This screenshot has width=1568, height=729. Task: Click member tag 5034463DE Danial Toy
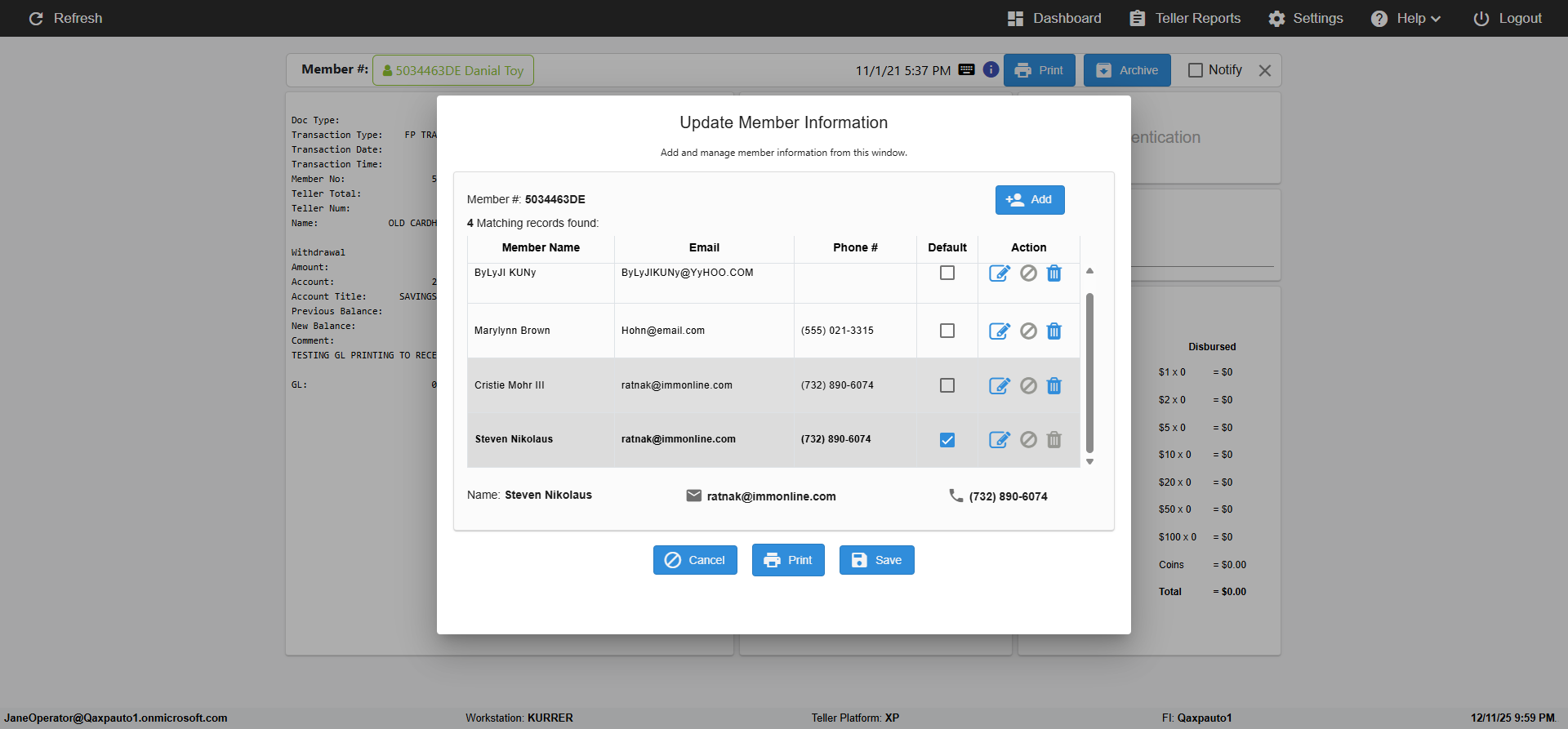pos(453,70)
